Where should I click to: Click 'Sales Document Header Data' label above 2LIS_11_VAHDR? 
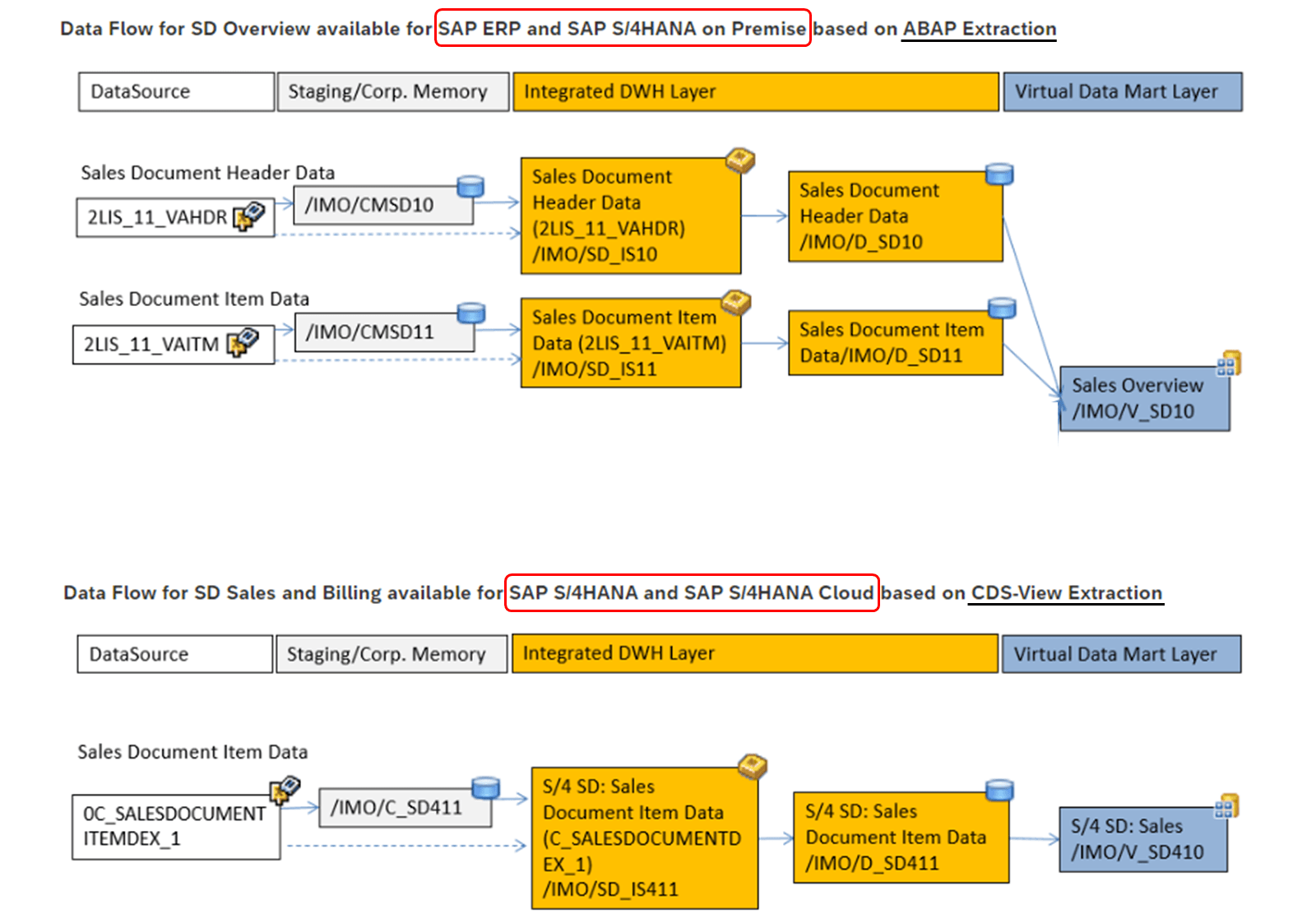(x=207, y=173)
